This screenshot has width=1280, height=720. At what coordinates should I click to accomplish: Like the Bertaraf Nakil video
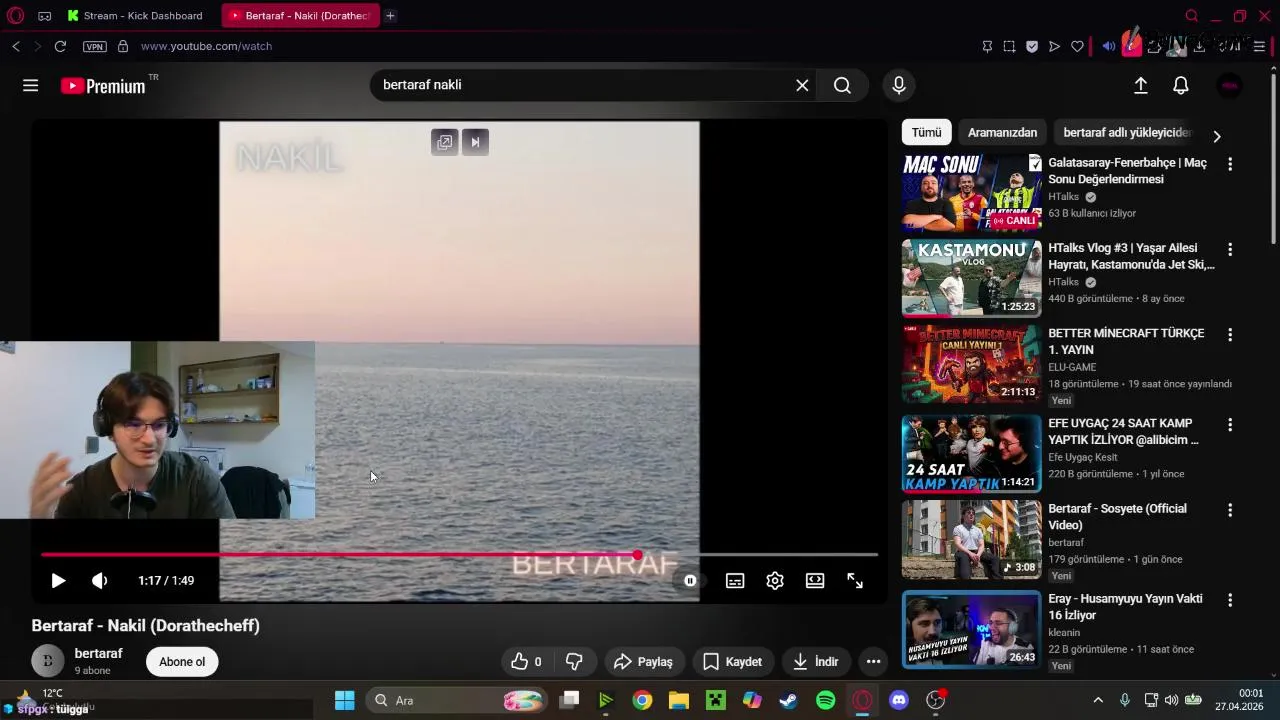tap(527, 661)
